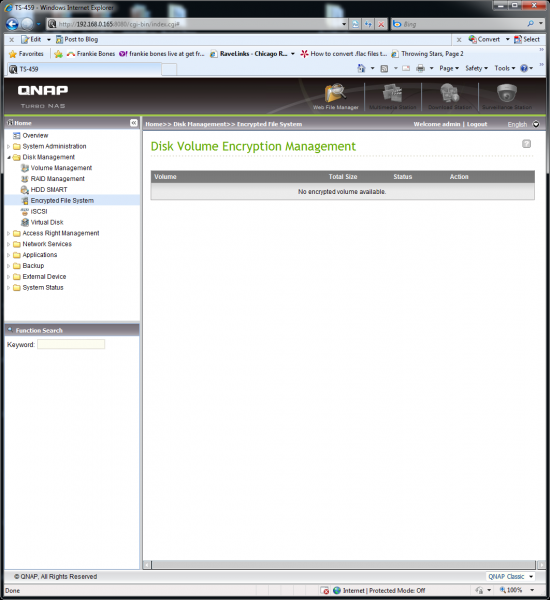Viewport: 550px width, 600px height.
Task: Open Throwing Stars, Page 2 favorite
Action: pyautogui.click(x=428, y=54)
